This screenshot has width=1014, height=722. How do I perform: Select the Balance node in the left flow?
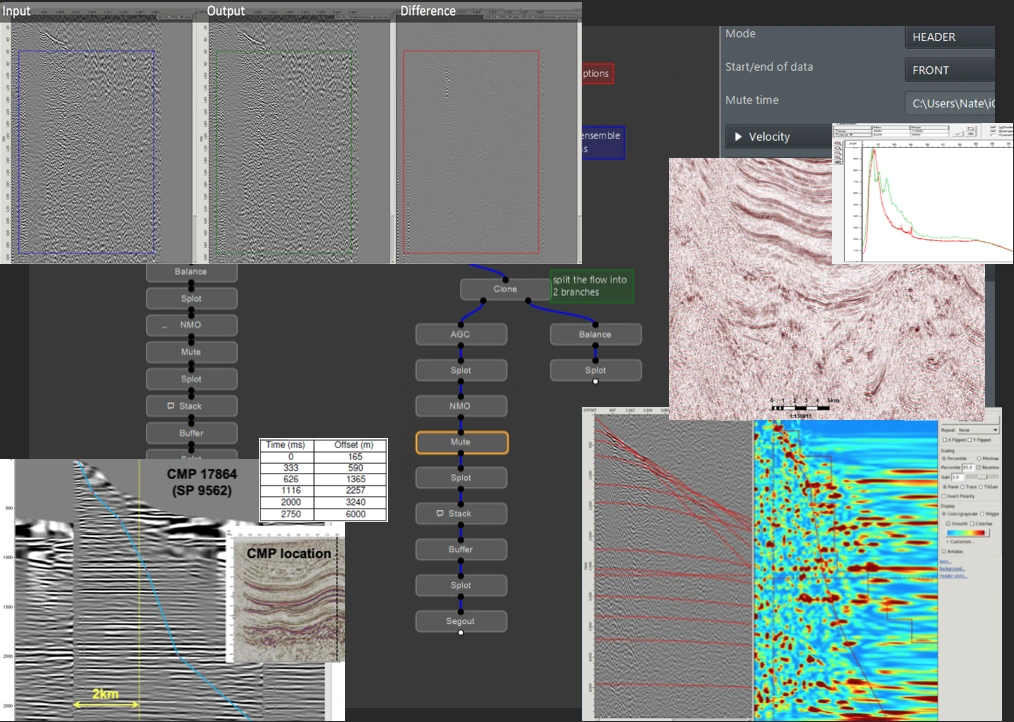pyautogui.click(x=191, y=272)
